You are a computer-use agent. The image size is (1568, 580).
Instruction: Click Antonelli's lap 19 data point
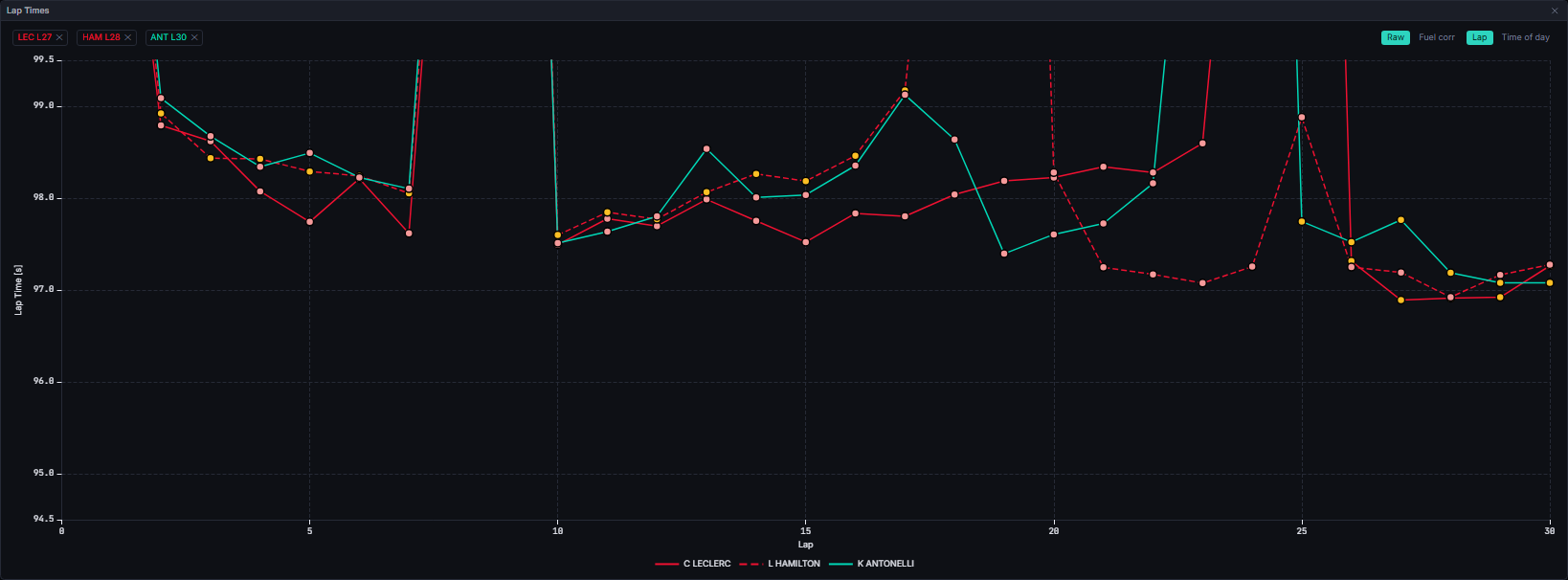[1004, 254]
